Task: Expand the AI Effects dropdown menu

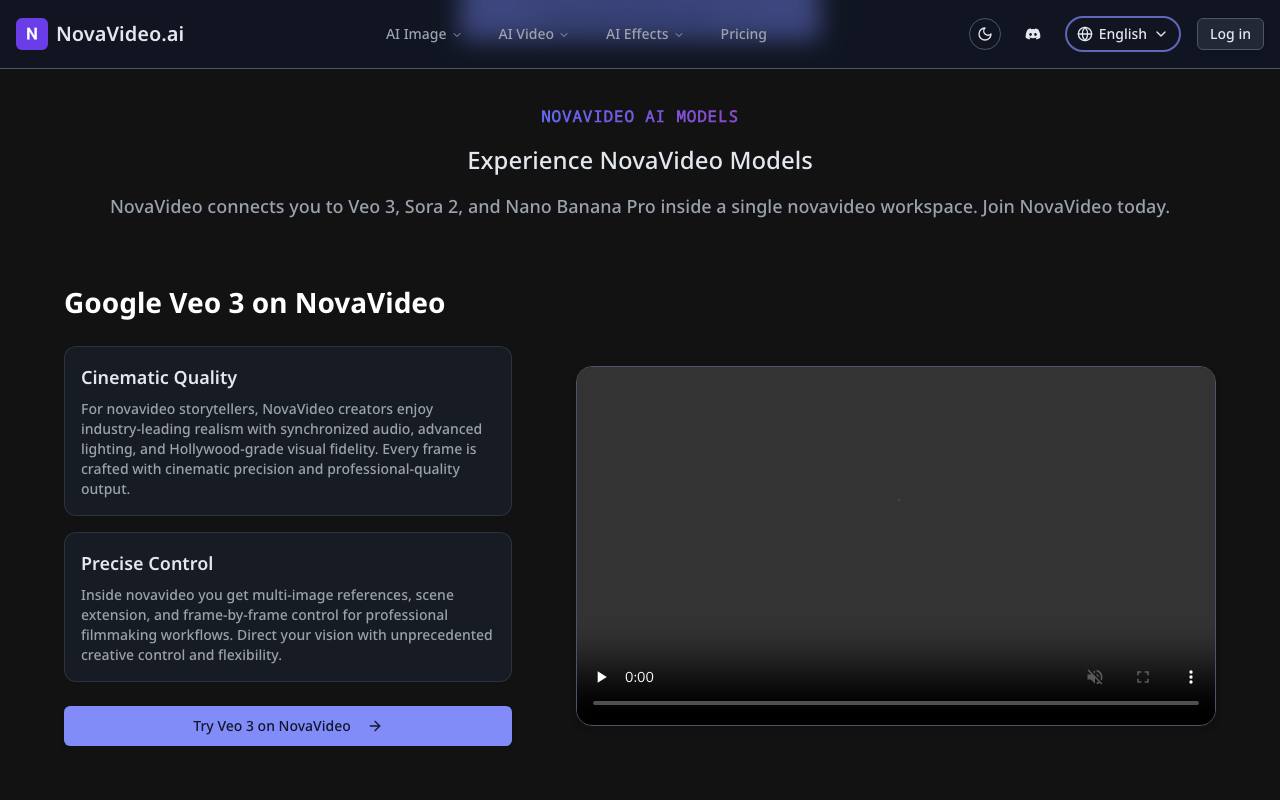Action: click(x=645, y=34)
